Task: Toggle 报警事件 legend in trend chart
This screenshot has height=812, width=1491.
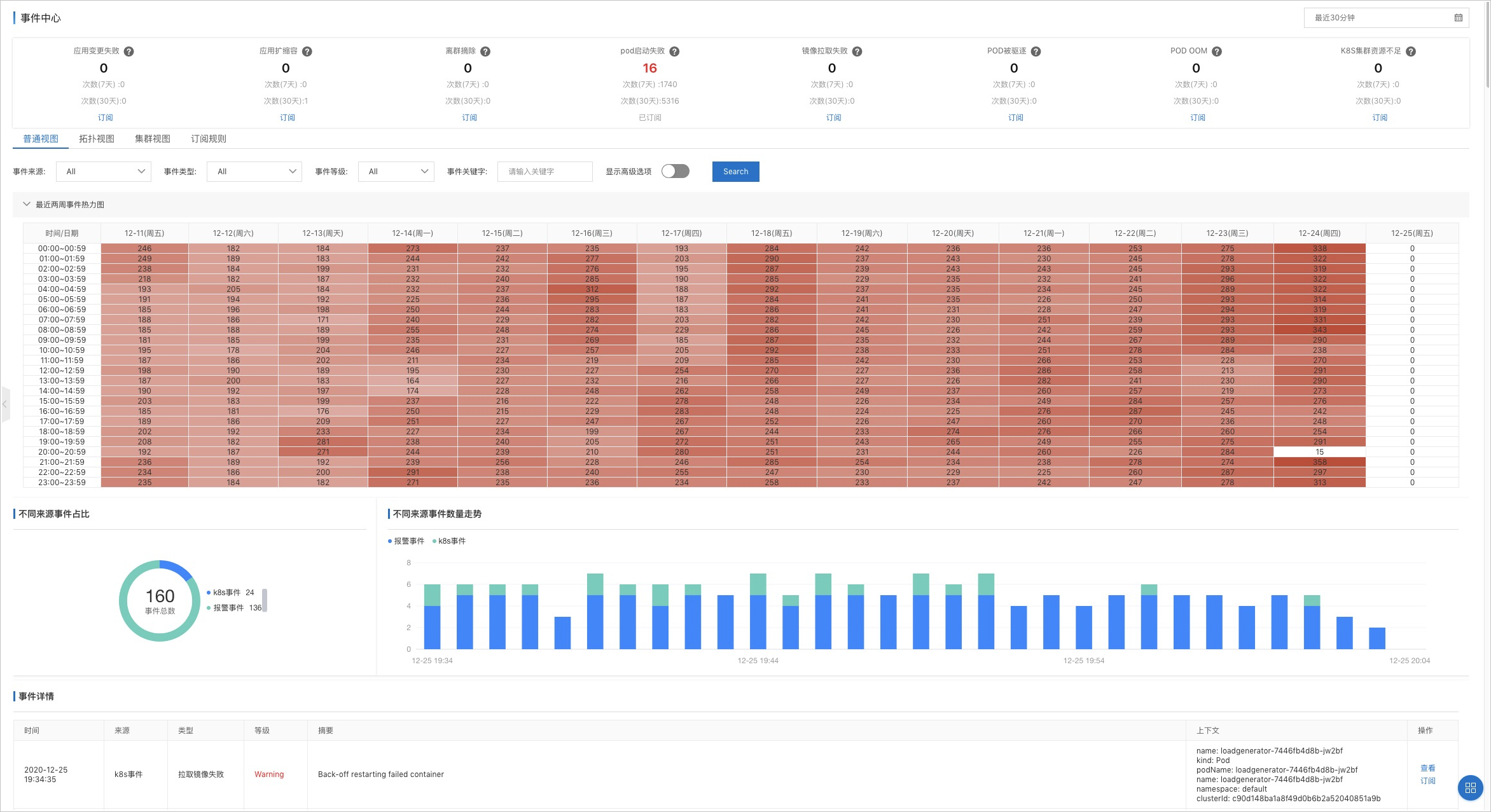Action: 406,541
